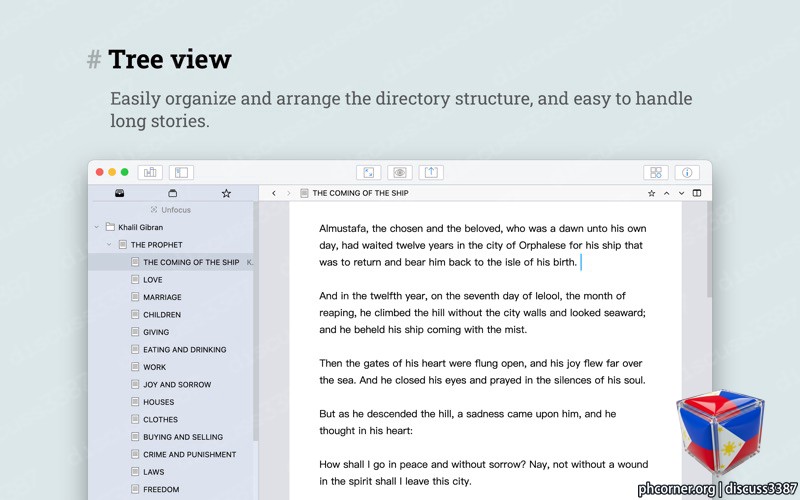Switch to the favorites star tab
This screenshot has height=500, width=800.
226,193
